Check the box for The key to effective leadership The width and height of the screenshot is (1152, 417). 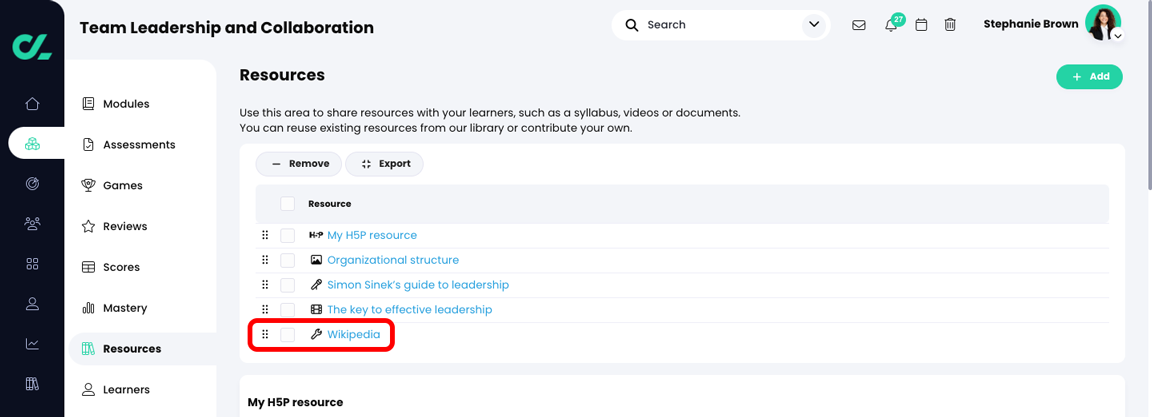pos(287,310)
